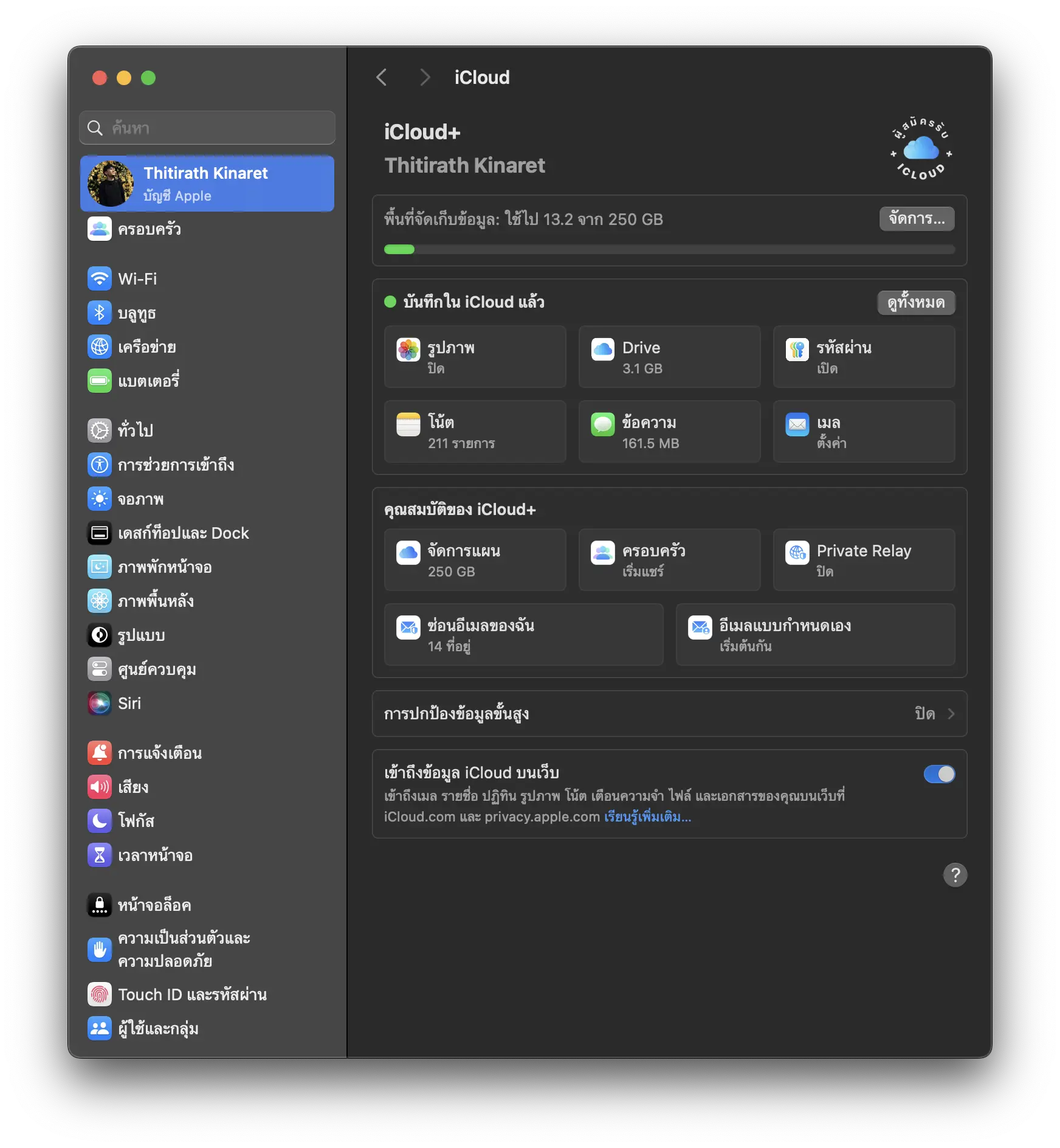Screen dimensions: 1060x1148
Task: Toggle access iCloud data on the web switch
Action: point(938,774)
